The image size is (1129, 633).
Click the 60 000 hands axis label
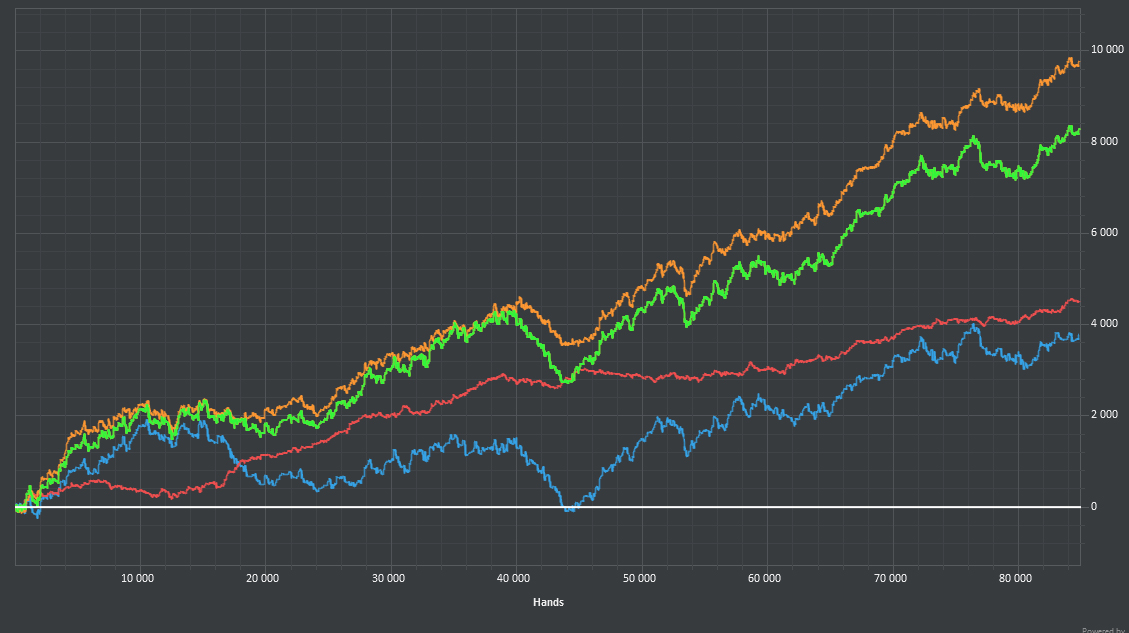(x=764, y=578)
